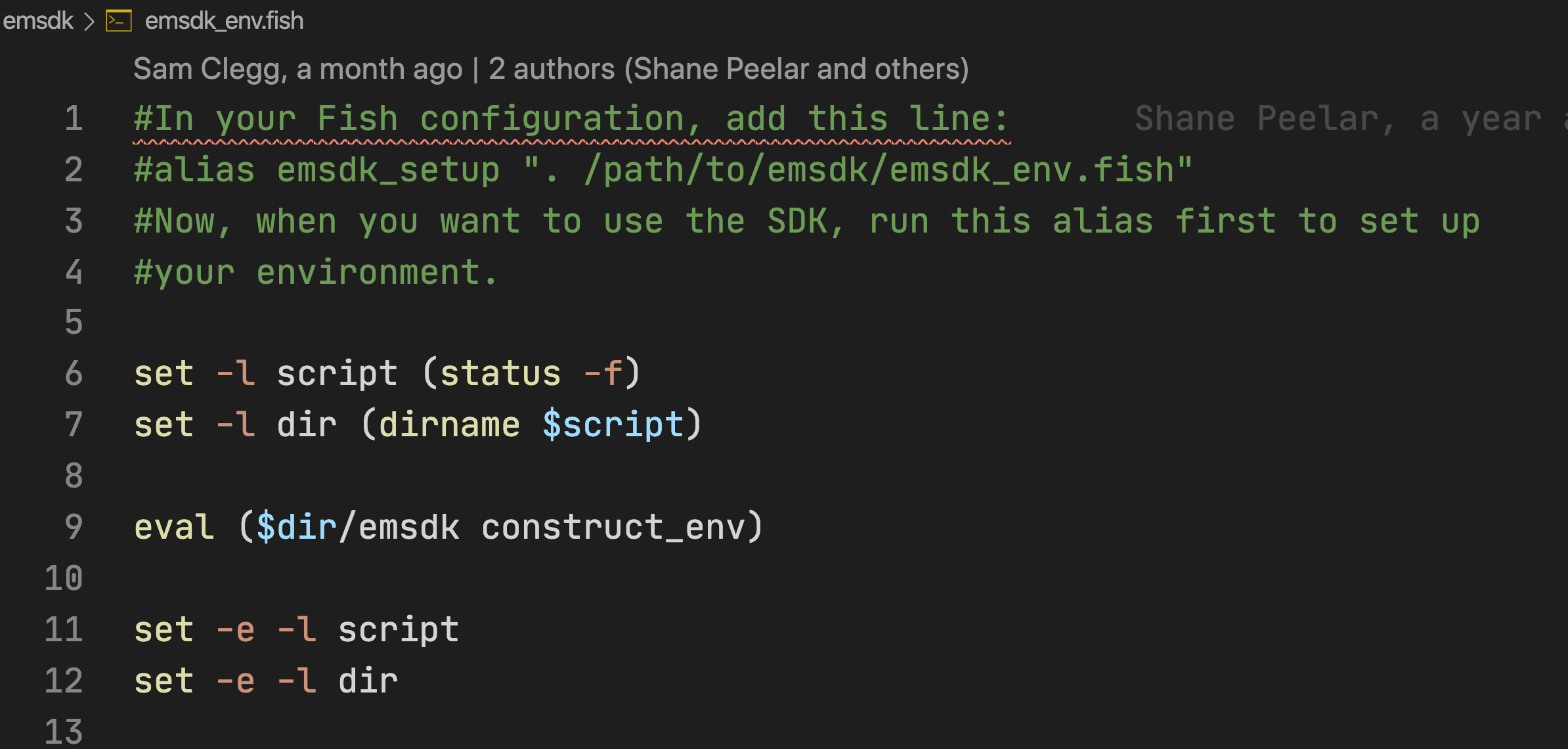Click the status command on line 6

click(x=500, y=373)
